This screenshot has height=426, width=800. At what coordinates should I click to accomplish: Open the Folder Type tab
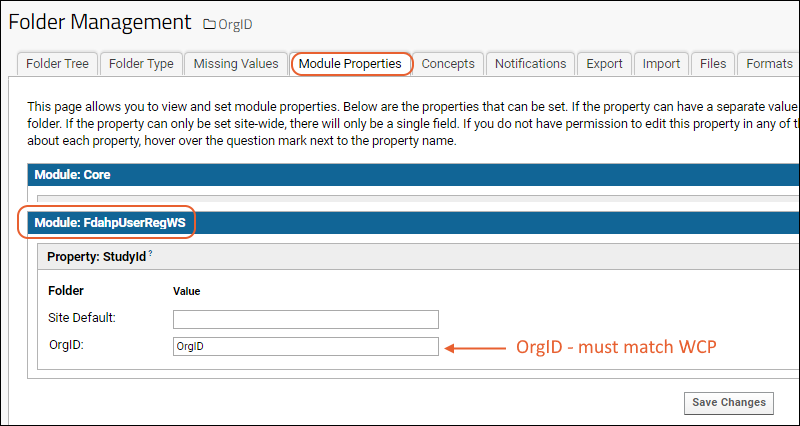pos(141,64)
